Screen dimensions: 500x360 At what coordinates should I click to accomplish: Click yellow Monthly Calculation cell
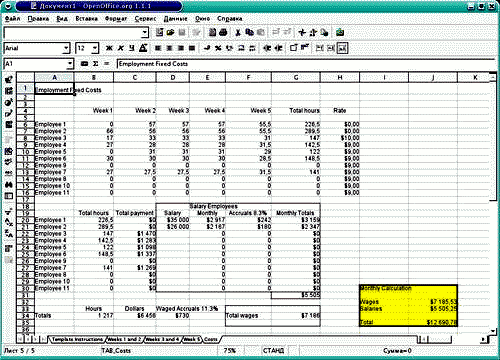[384, 288]
